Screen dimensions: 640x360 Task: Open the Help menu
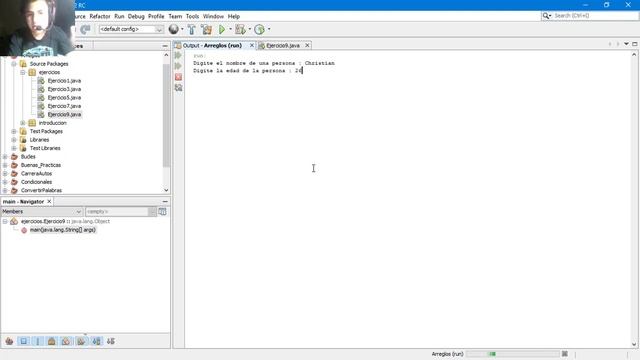click(233, 16)
